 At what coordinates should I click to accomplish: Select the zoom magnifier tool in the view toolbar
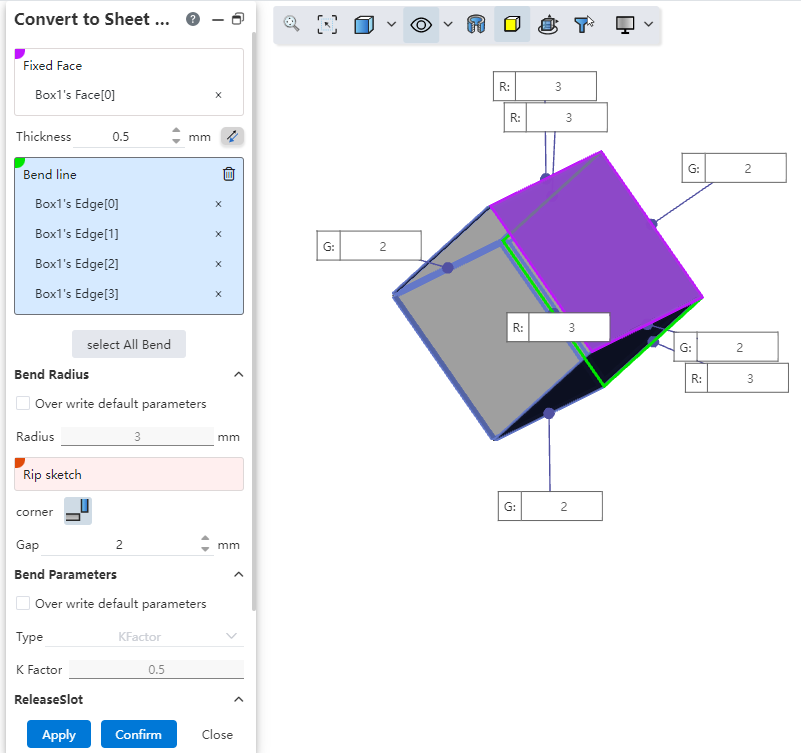292,24
